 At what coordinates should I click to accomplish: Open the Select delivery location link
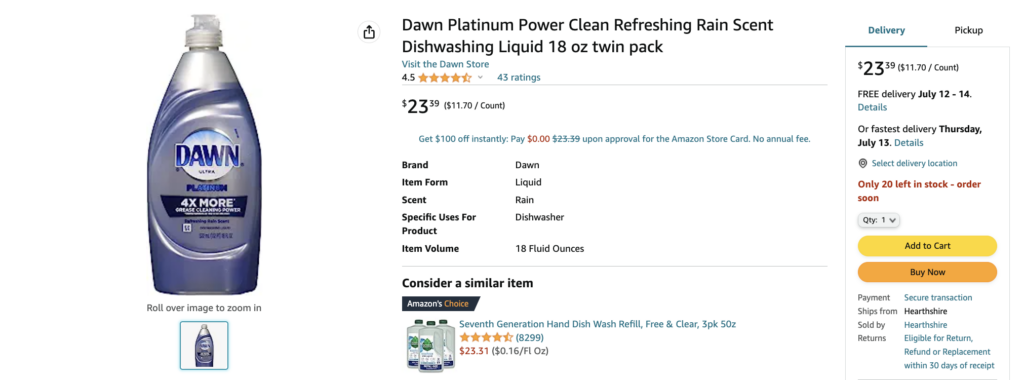914,163
